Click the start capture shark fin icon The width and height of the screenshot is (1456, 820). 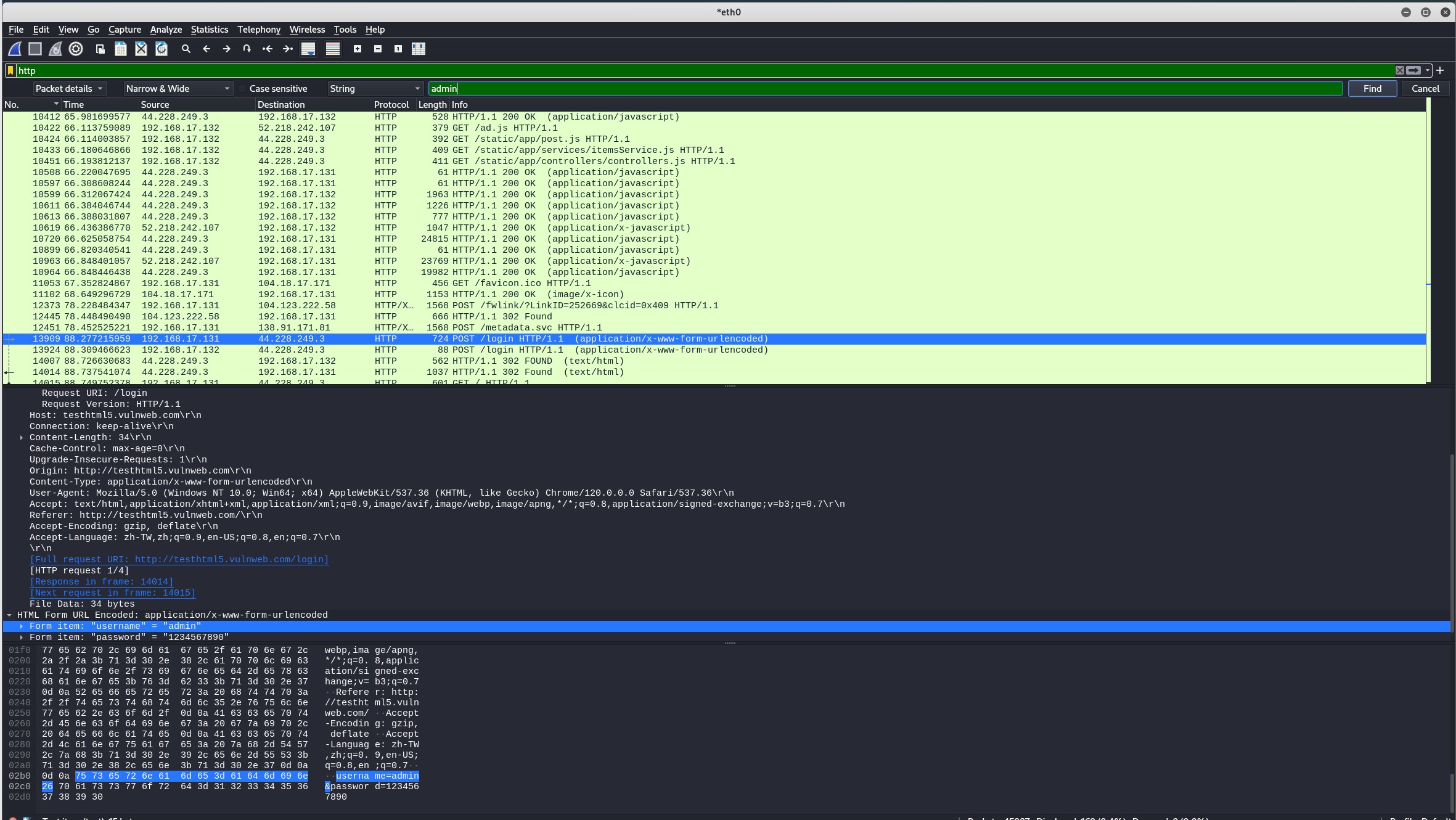(15, 49)
